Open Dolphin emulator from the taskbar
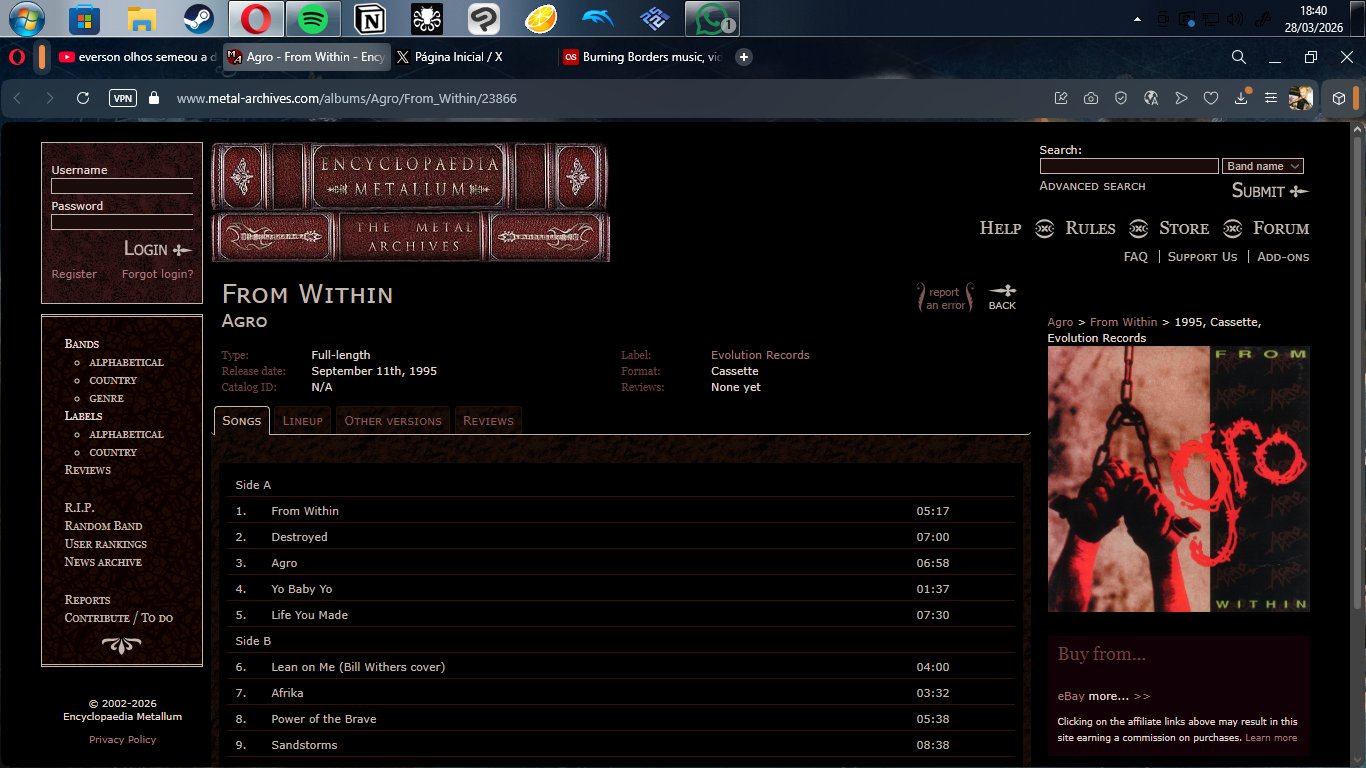Image resolution: width=1366 pixels, height=768 pixels. pyautogui.click(x=599, y=19)
